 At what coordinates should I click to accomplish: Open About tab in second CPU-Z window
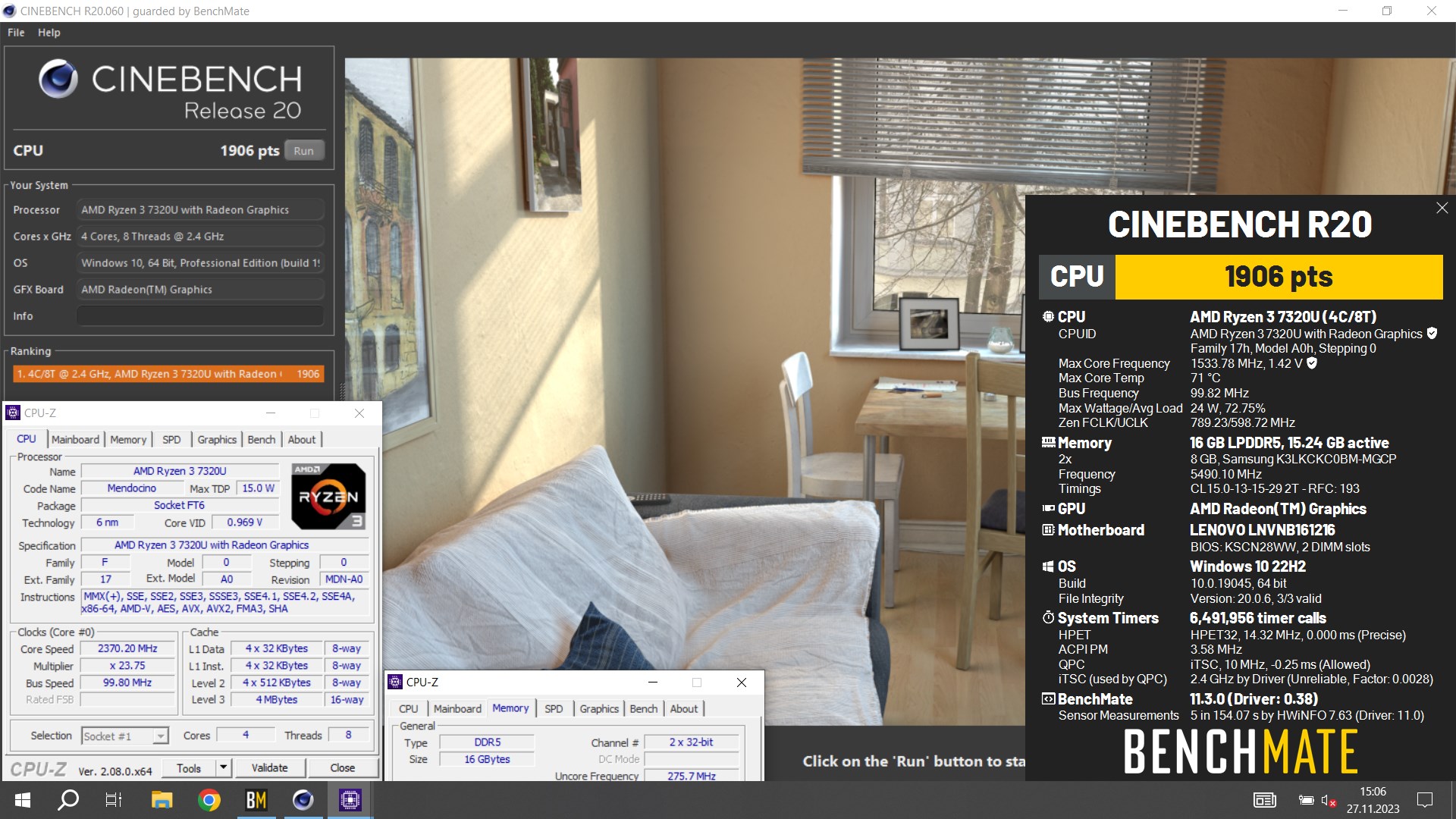pyautogui.click(x=684, y=708)
